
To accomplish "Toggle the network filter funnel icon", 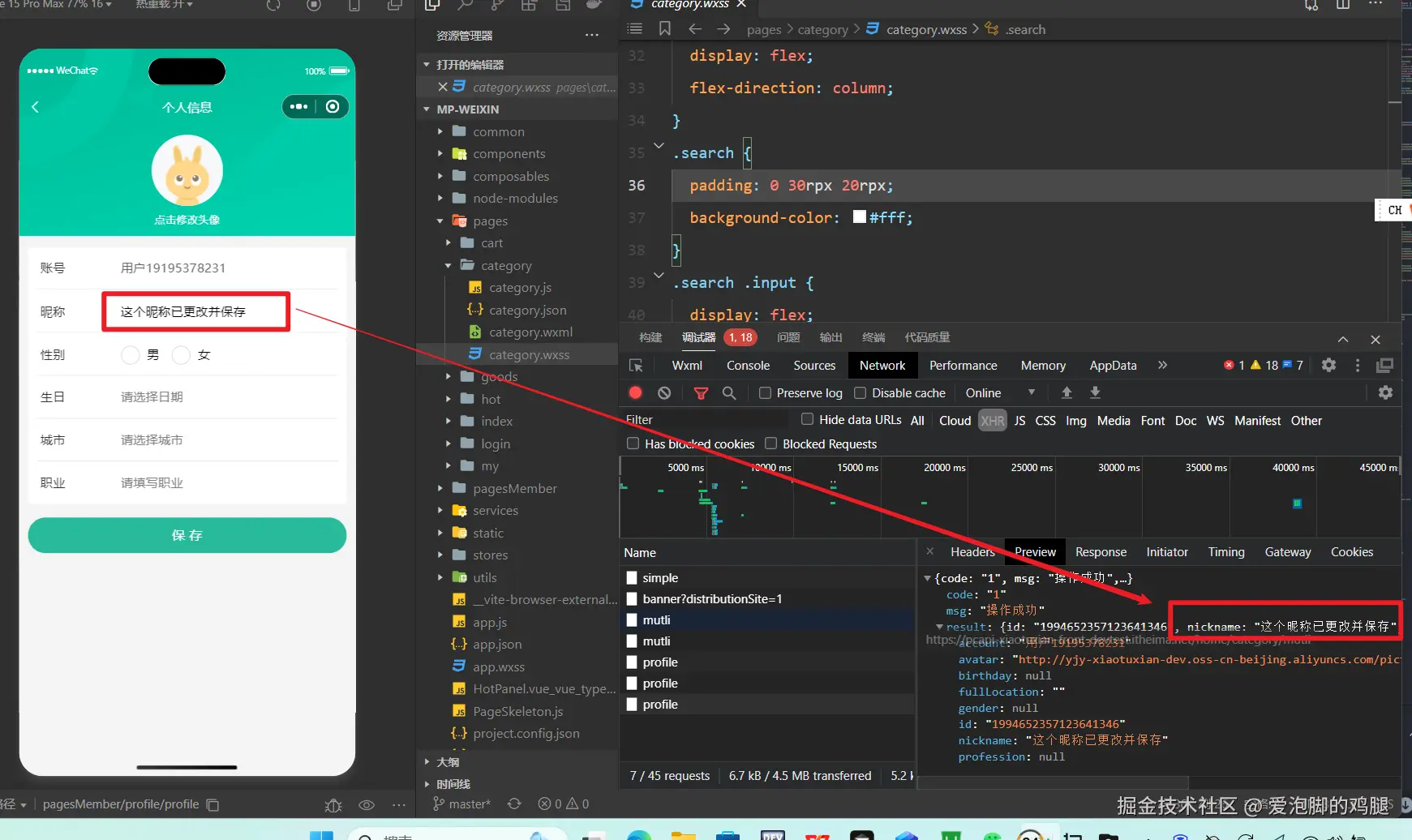I will (701, 393).
